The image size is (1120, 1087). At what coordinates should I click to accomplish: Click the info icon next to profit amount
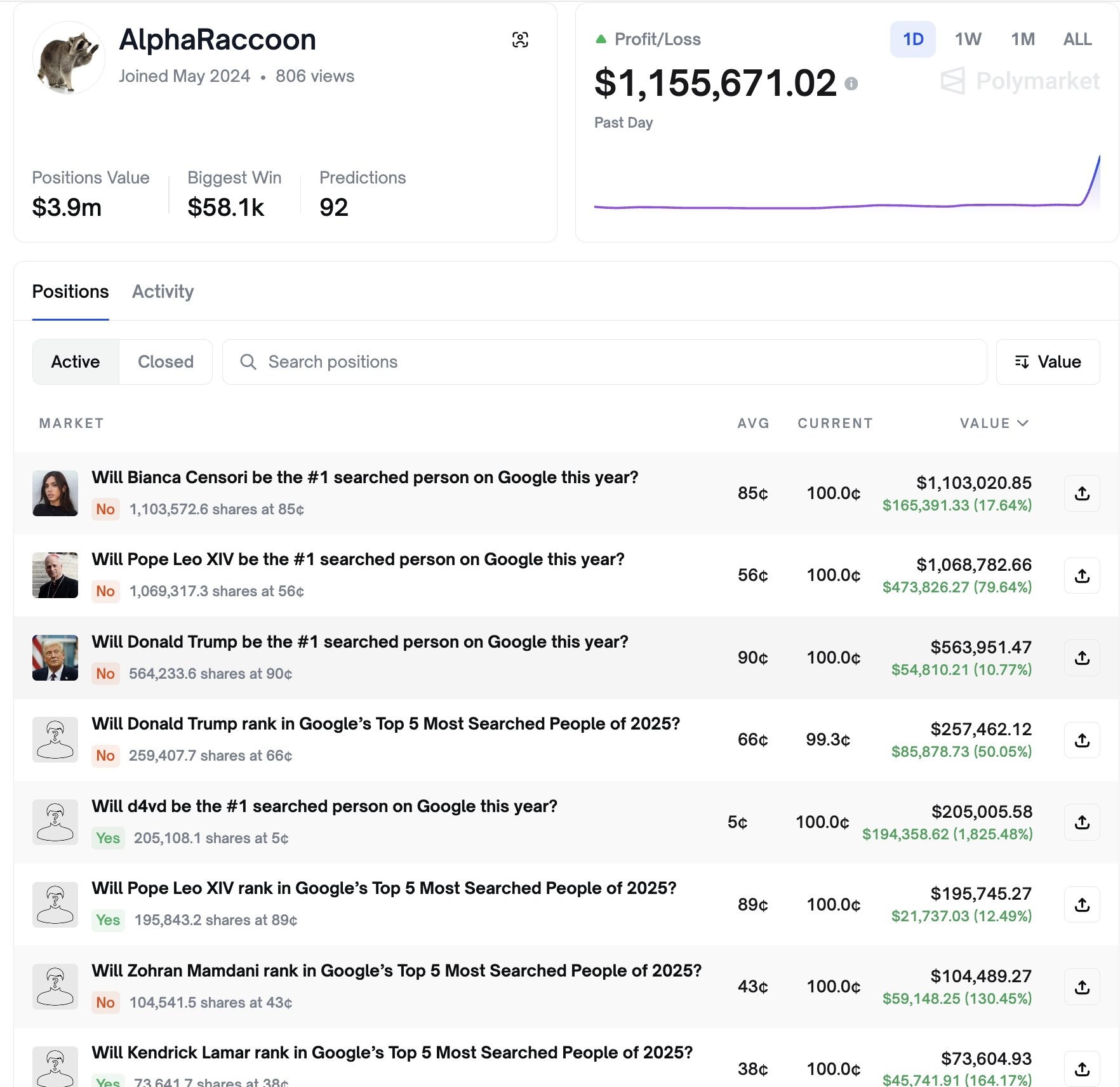851,84
